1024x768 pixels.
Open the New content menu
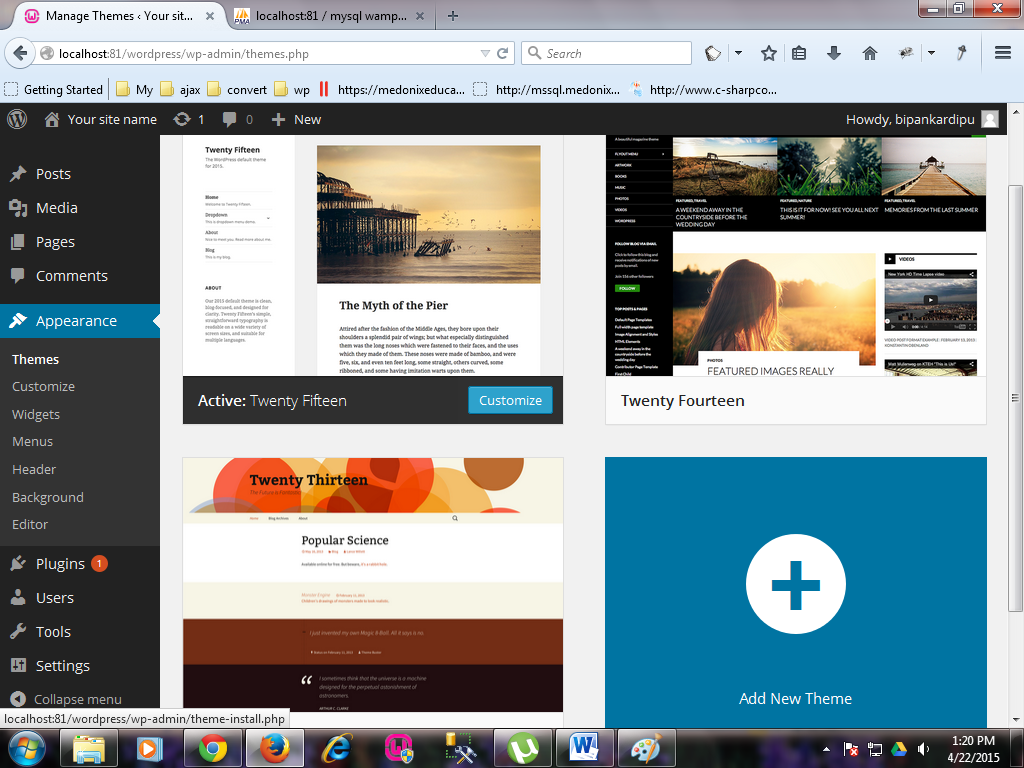[x=296, y=120]
